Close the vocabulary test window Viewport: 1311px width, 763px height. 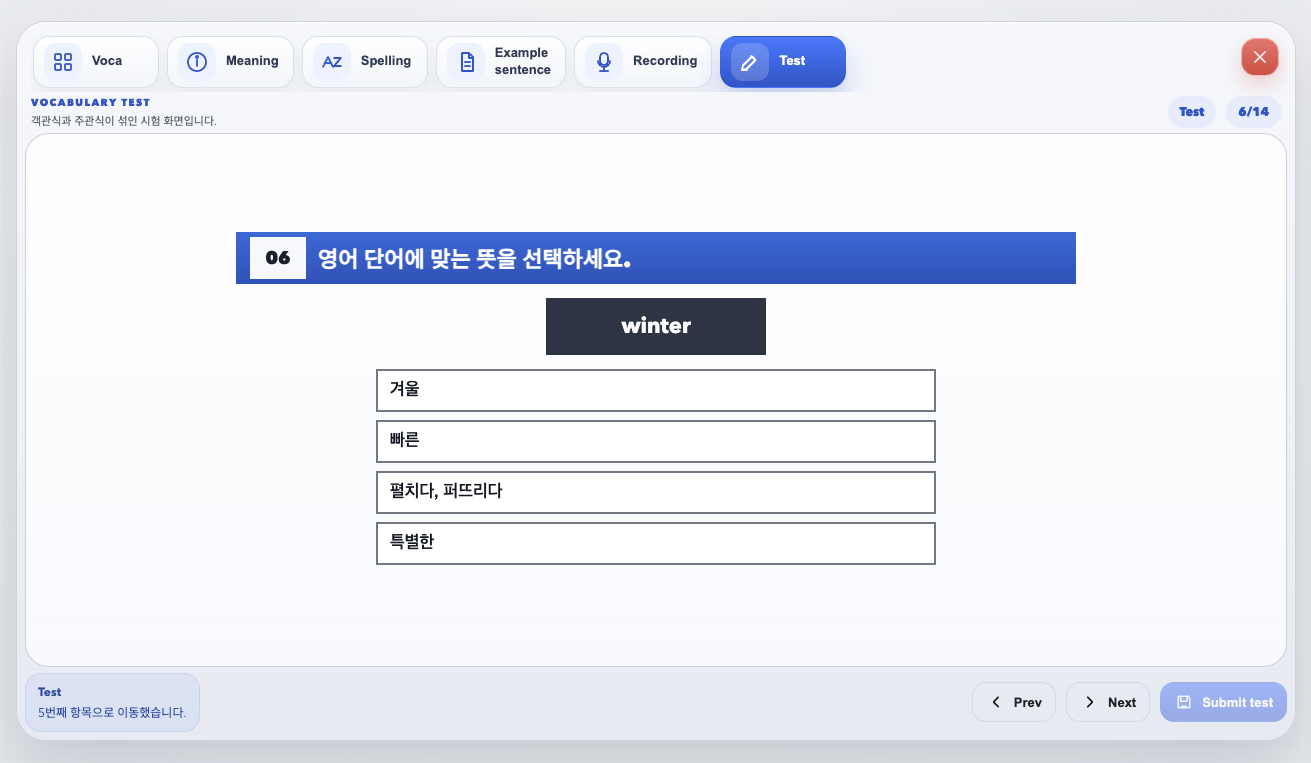(x=1260, y=57)
